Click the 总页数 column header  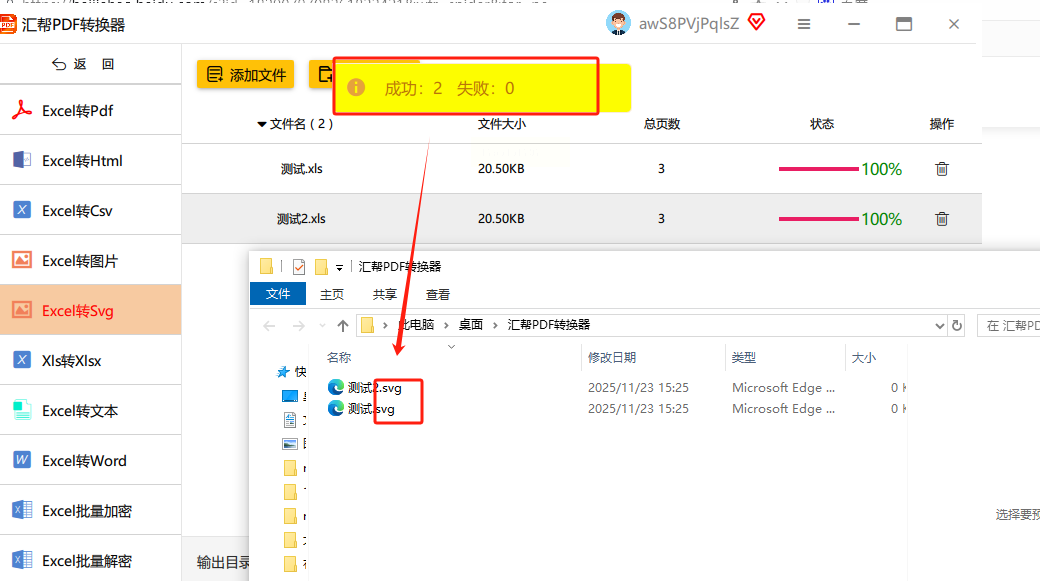click(x=661, y=124)
